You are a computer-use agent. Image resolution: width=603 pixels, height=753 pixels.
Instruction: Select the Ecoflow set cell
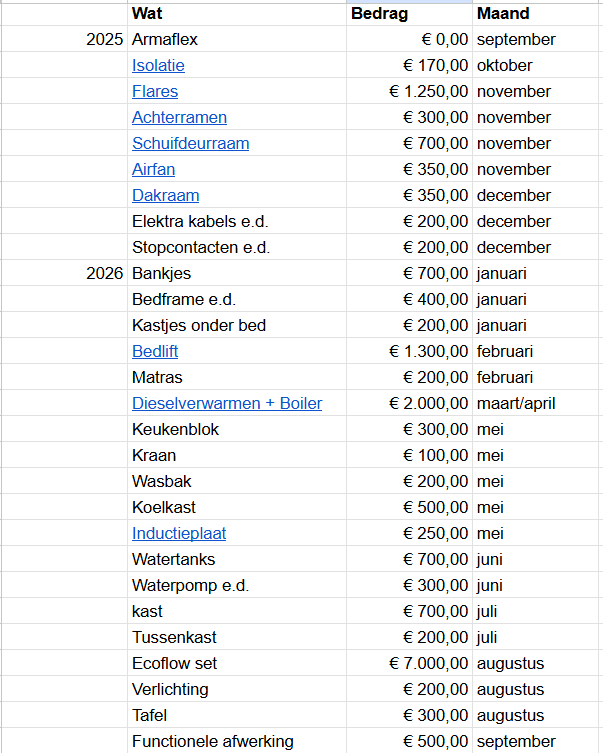click(x=236, y=664)
